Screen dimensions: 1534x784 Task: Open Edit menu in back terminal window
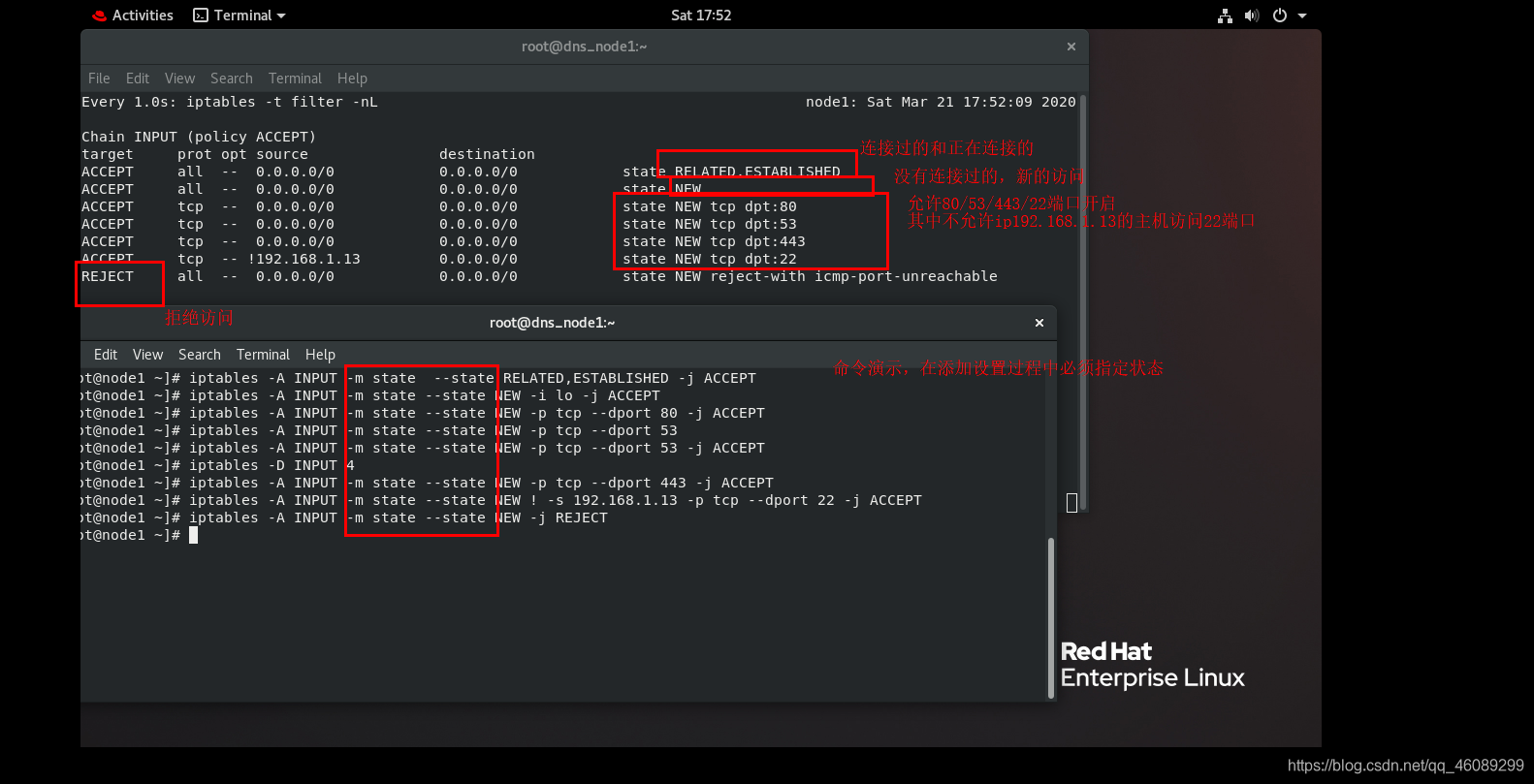tap(138, 78)
